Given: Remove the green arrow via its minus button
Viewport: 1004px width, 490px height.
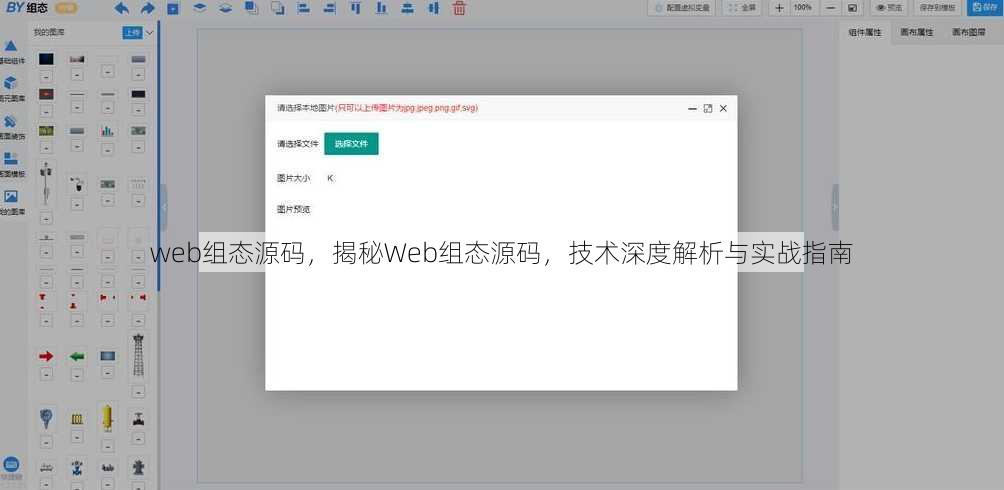Looking at the screenshot, I should click(x=77, y=375).
